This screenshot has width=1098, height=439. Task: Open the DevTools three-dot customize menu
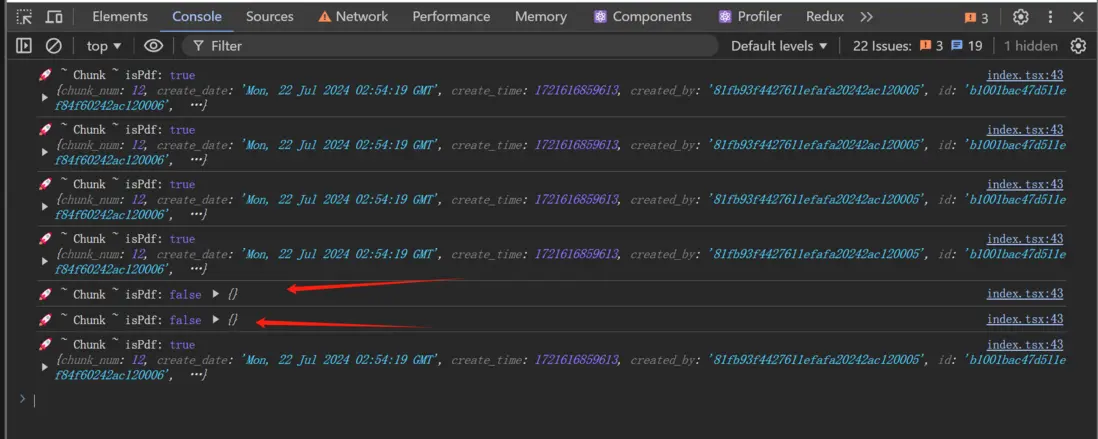[1050, 17]
